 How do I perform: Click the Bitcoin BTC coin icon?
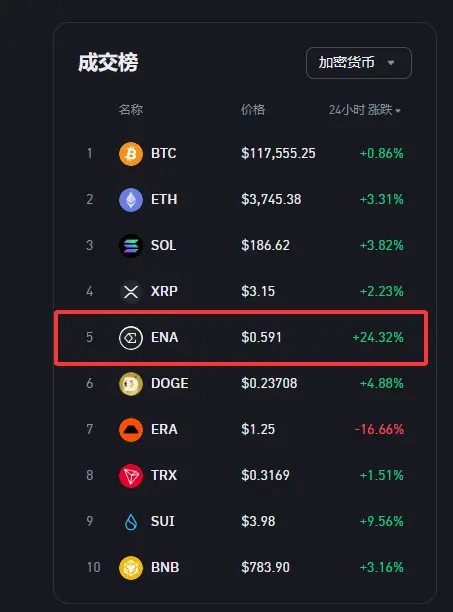coord(131,153)
